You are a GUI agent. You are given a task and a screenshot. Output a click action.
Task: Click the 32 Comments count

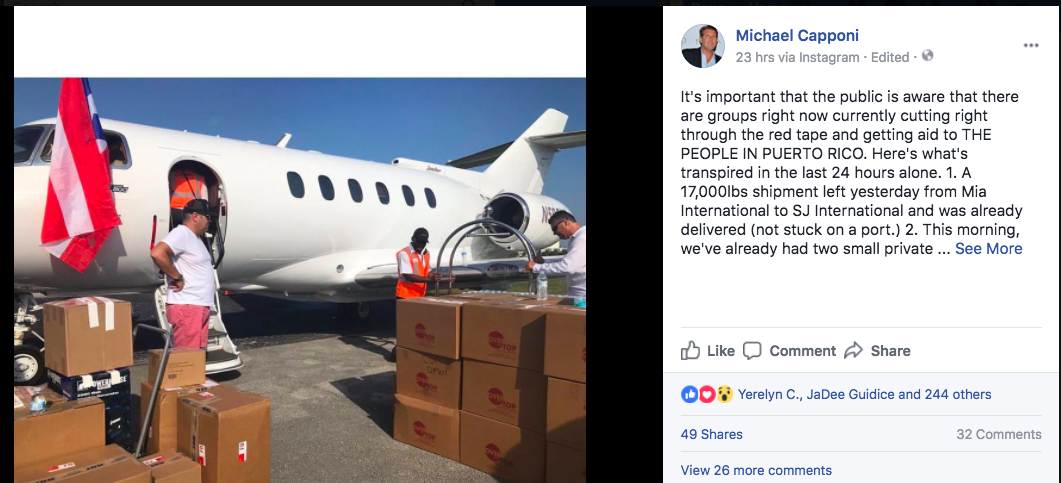(x=998, y=434)
